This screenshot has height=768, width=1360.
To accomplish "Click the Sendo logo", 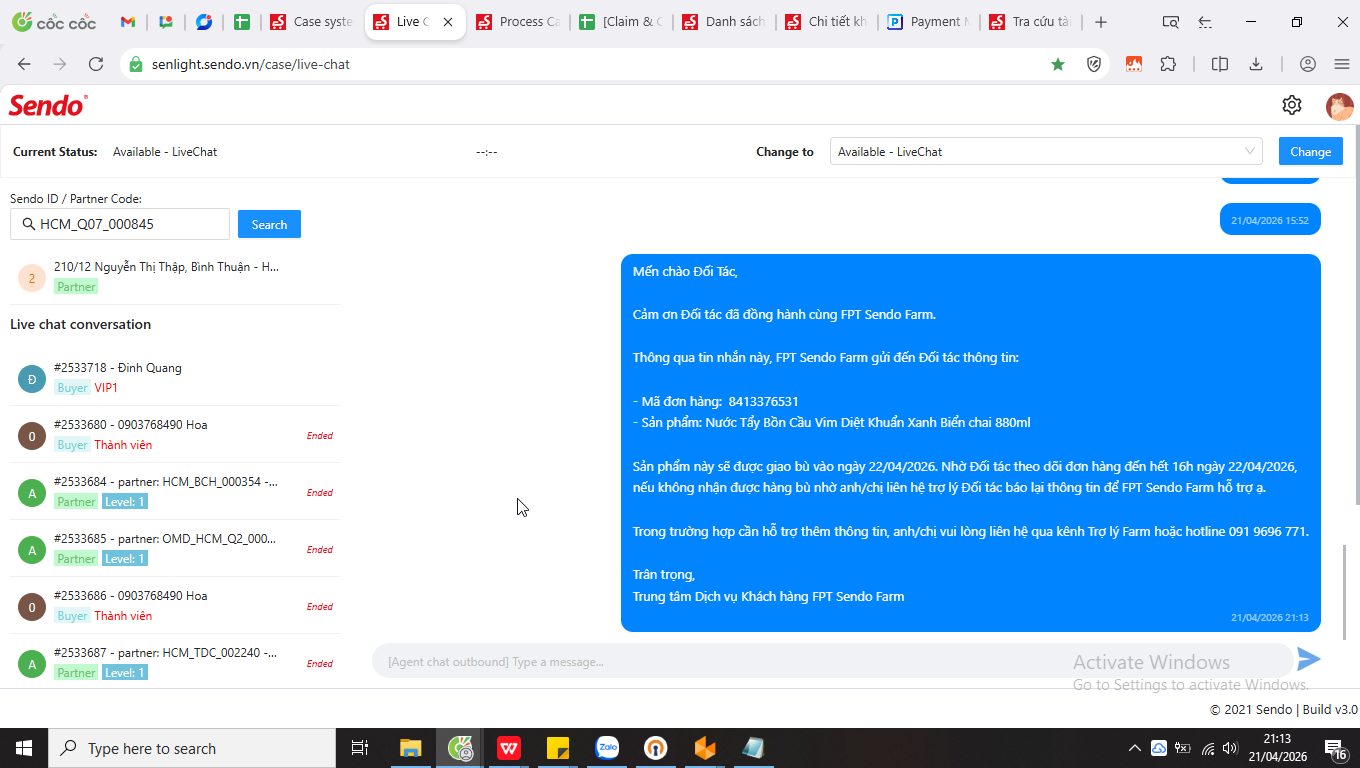I will [x=48, y=105].
